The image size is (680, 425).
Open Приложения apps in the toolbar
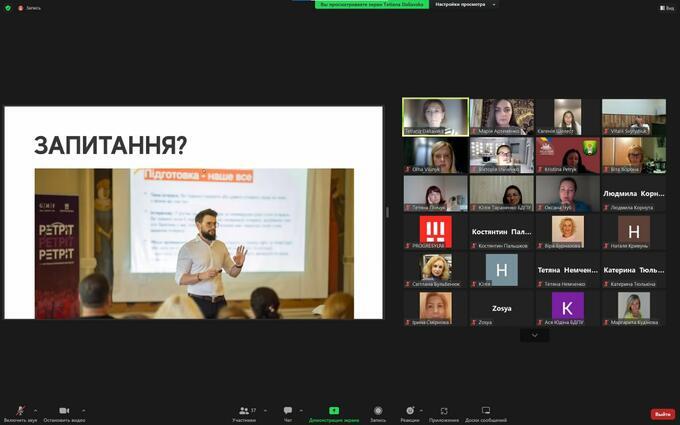click(444, 412)
